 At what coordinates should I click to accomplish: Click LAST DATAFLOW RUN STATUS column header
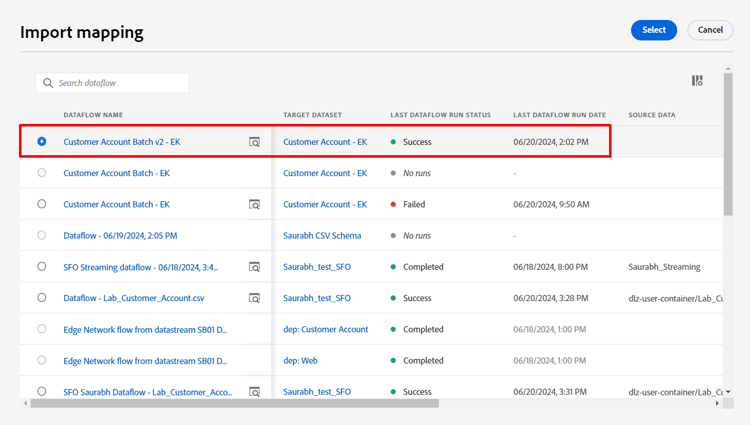click(441, 115)
